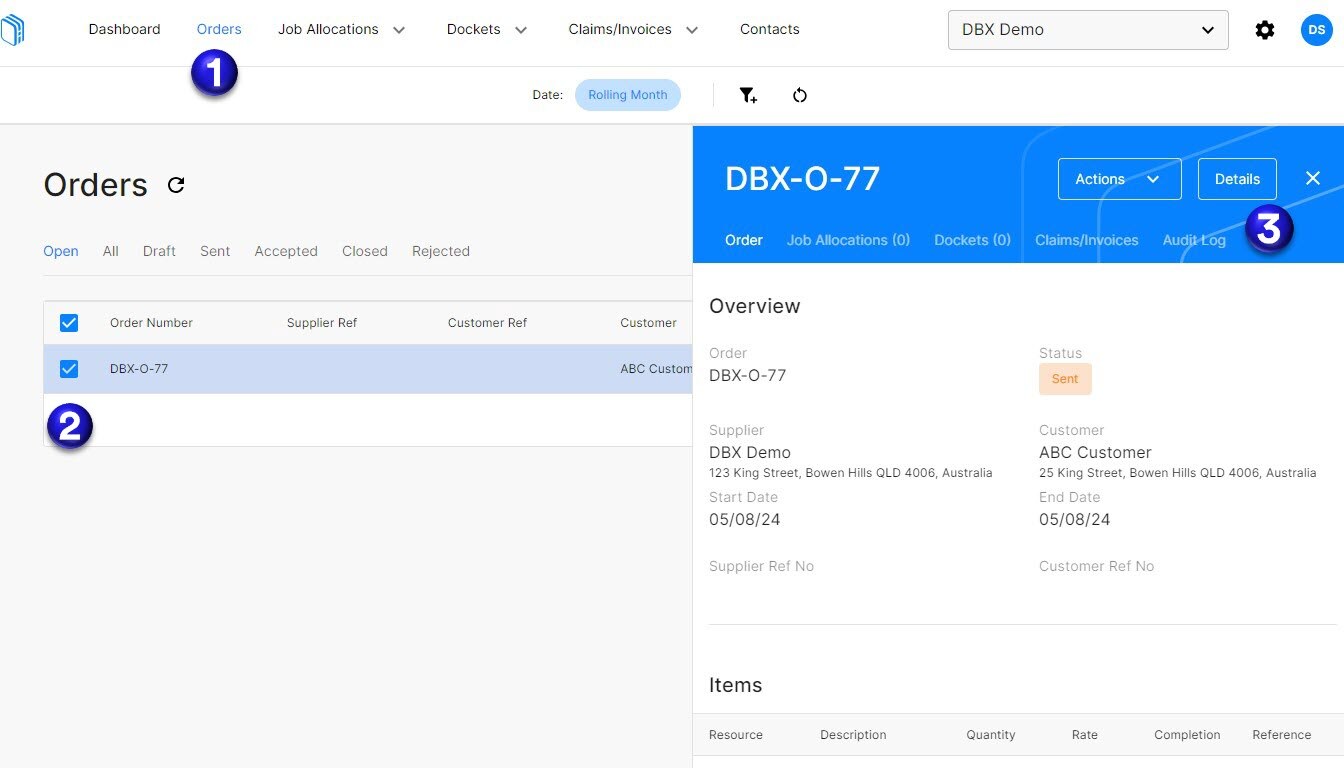Open settings using the gear icon
The image size is (1344, 768).
tap(1265, 30)
